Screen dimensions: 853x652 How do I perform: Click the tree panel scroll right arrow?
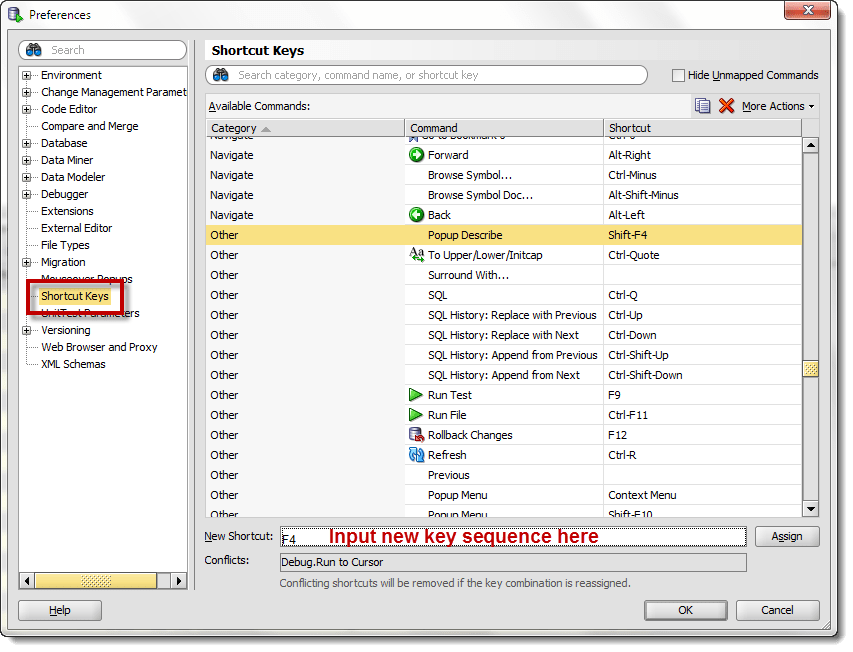click(x=179, y=581)
